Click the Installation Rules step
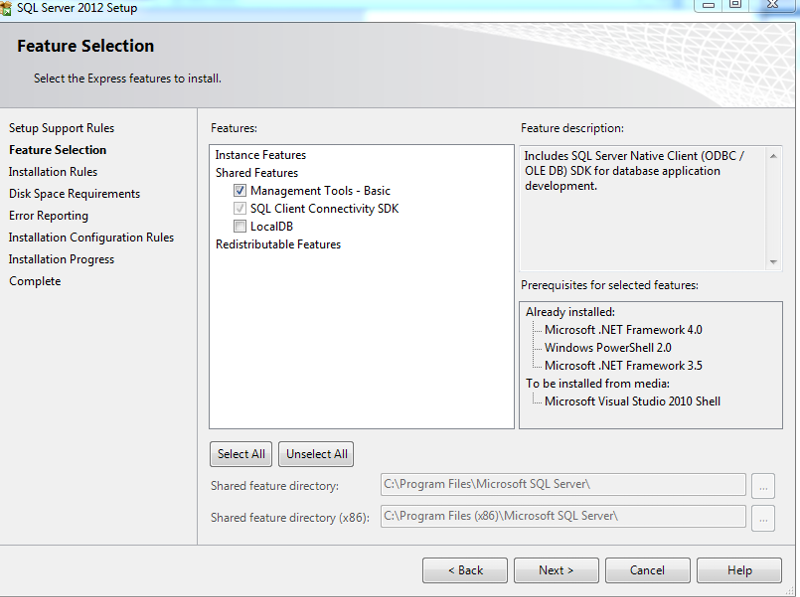 click(x=53, y=172)
